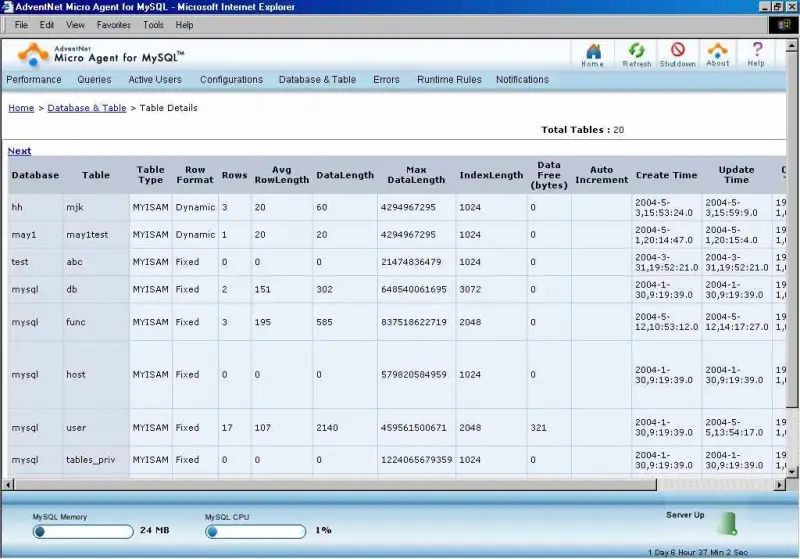The image size is (800, 559).
Task: Click the Windows flag throbber icon
Action: [783, 25]
